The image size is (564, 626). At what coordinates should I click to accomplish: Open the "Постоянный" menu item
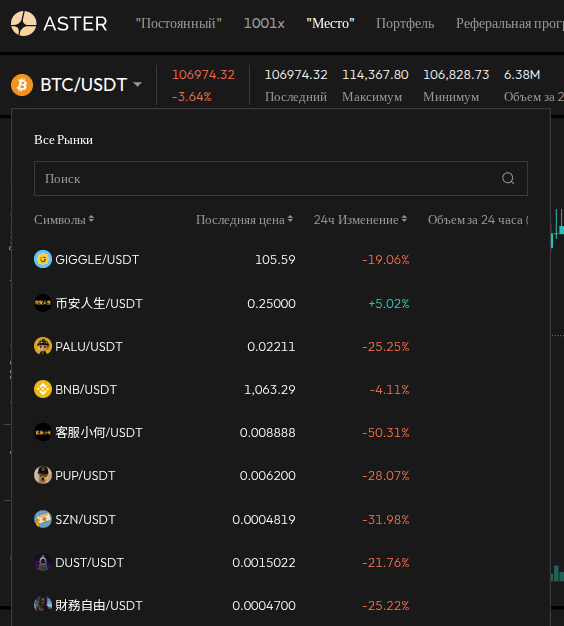pos(178,24)
